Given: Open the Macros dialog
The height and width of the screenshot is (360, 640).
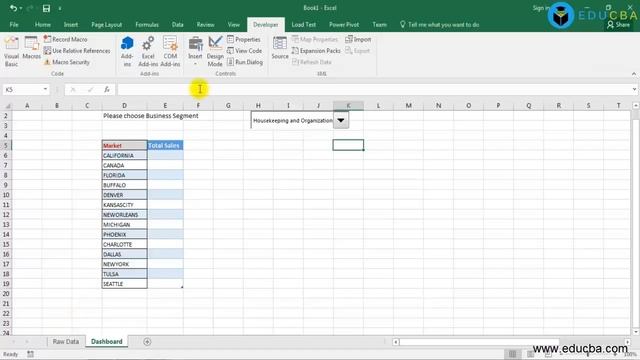Looking at the screenshot, I should point(31,48).
